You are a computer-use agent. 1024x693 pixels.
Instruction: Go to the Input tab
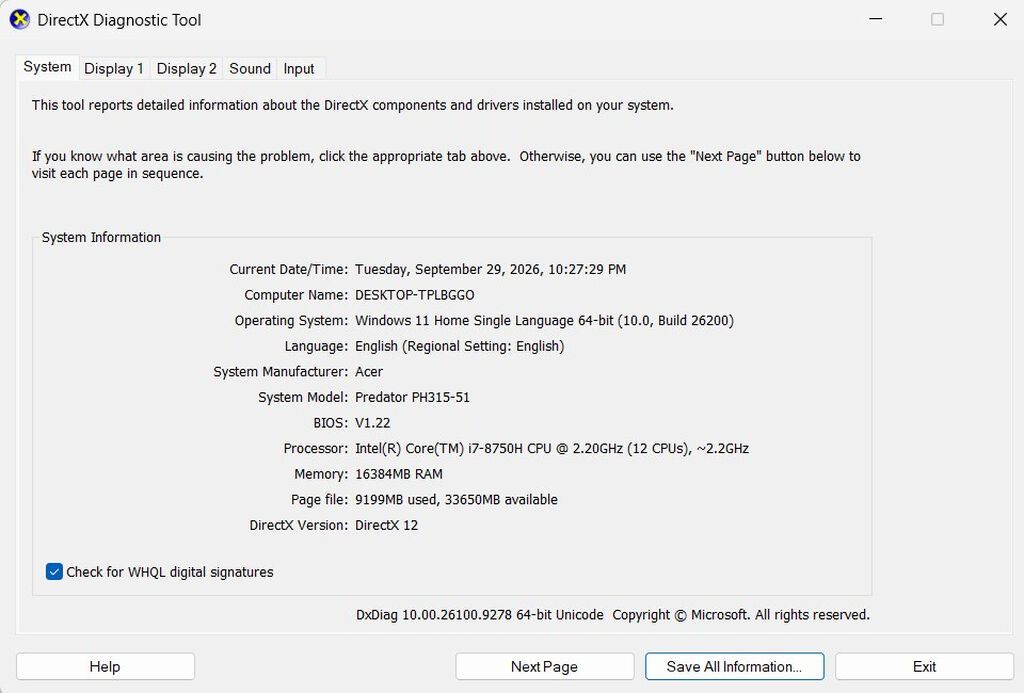(x=298, y=69)
